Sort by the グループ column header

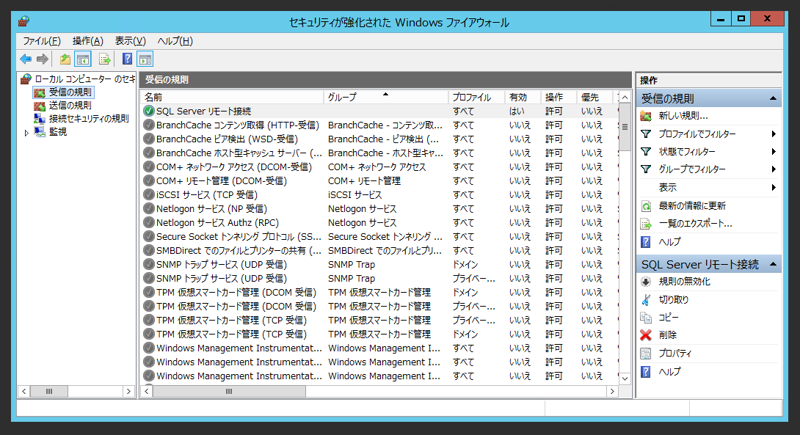coord(386,97)
